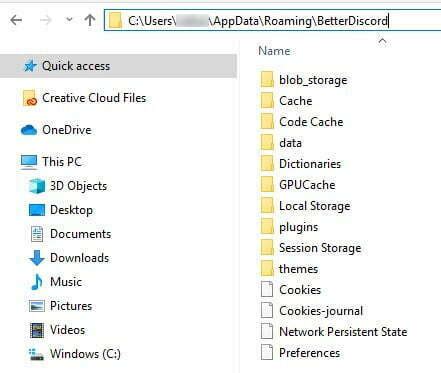Click the Documents page icon
This screenshot has height=373, width=441.
click(x=37, y=234)
